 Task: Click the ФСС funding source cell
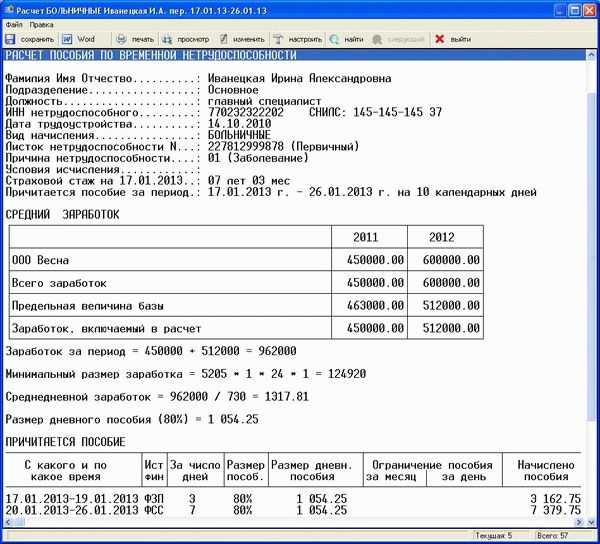[154, 510]
